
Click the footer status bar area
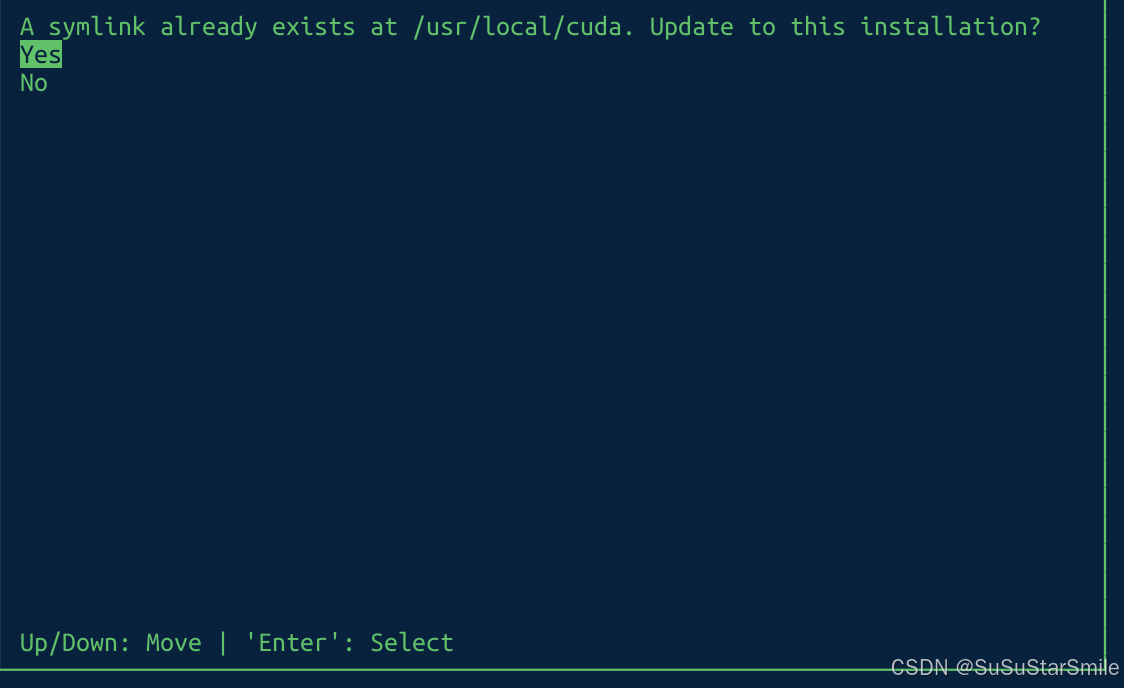pyautogui.click(x=550, y=642)
